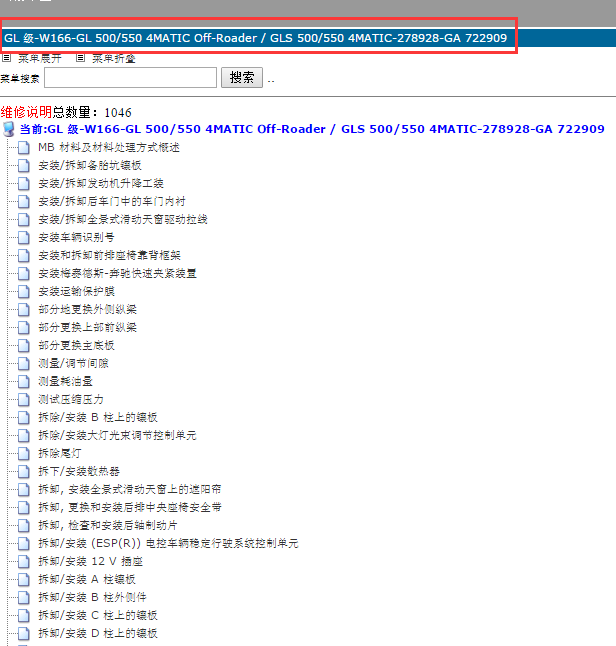
Task: Open 拆卸, 检查和安装后轴制动片
Action: [108, 525]
